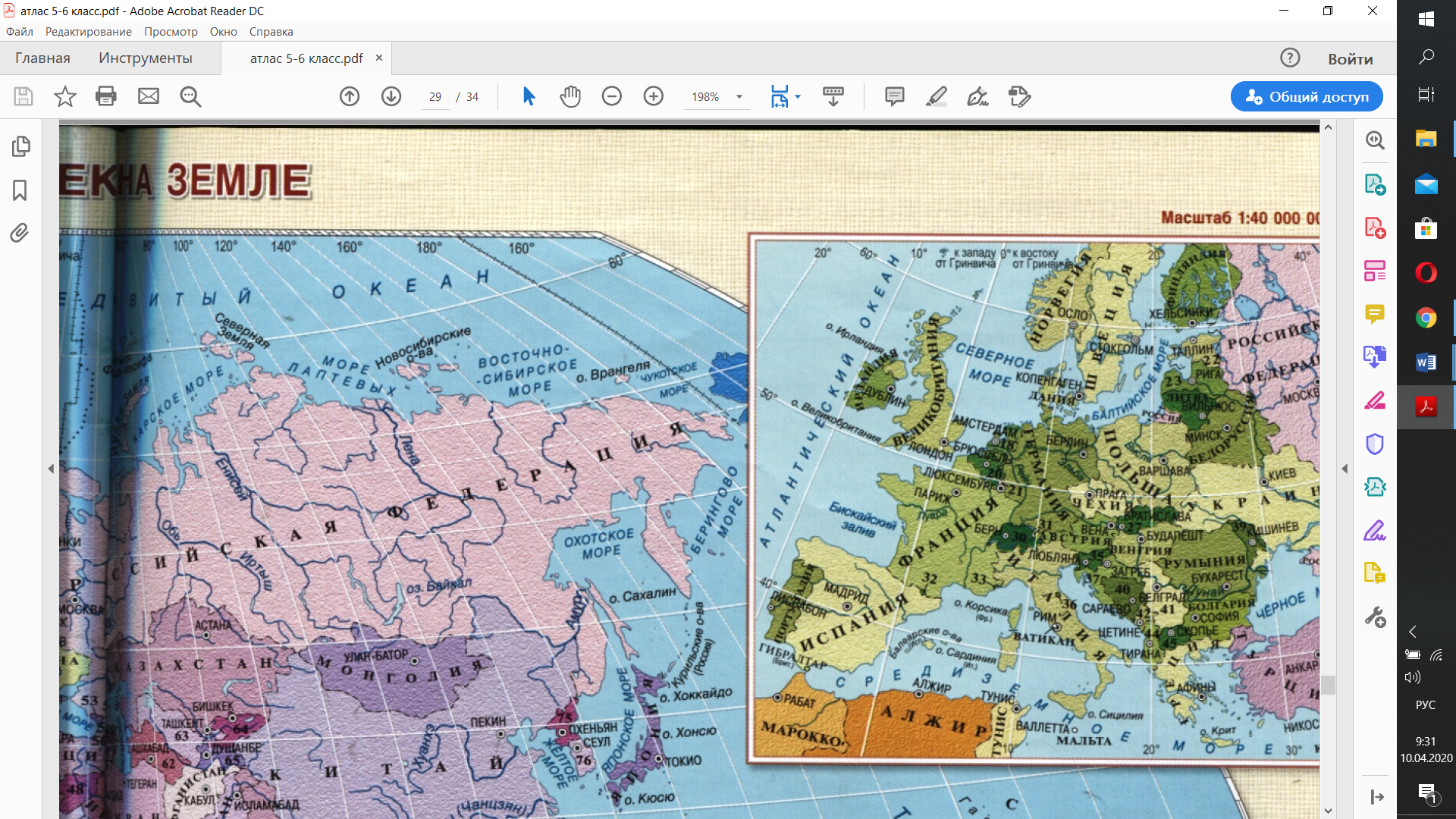
Task: Add a comment note icon
Action: (x=895, y=96)
